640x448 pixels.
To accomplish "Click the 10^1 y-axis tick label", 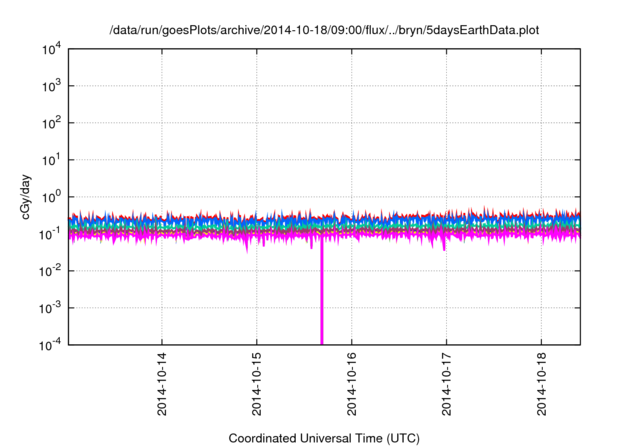I will coord(51,160).
